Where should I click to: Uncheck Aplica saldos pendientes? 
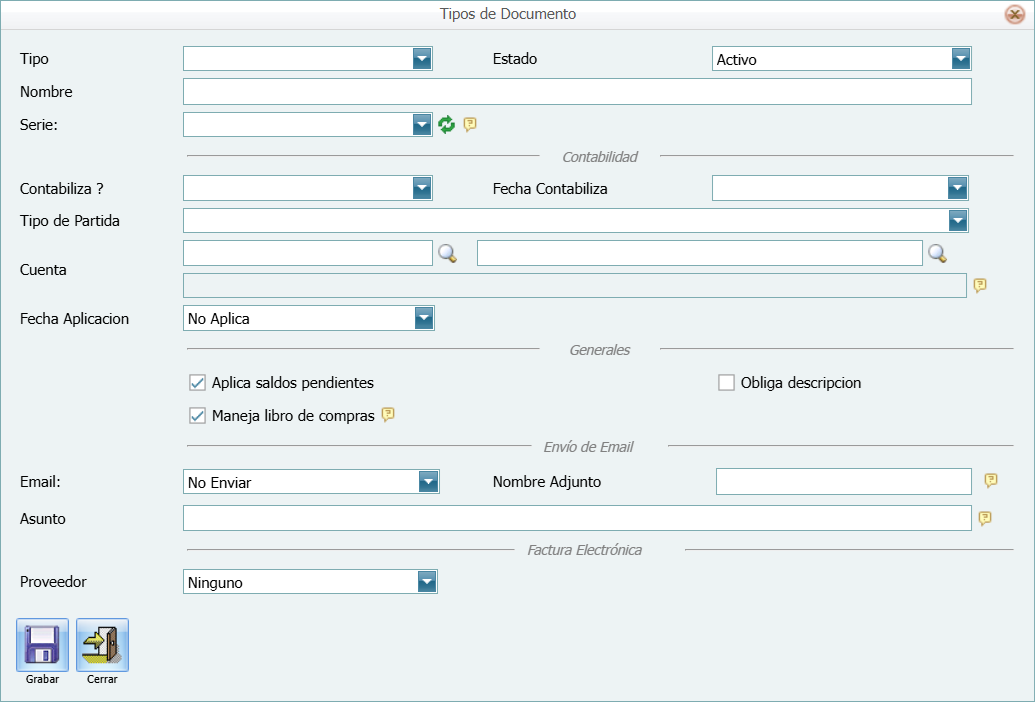point(197,383)
